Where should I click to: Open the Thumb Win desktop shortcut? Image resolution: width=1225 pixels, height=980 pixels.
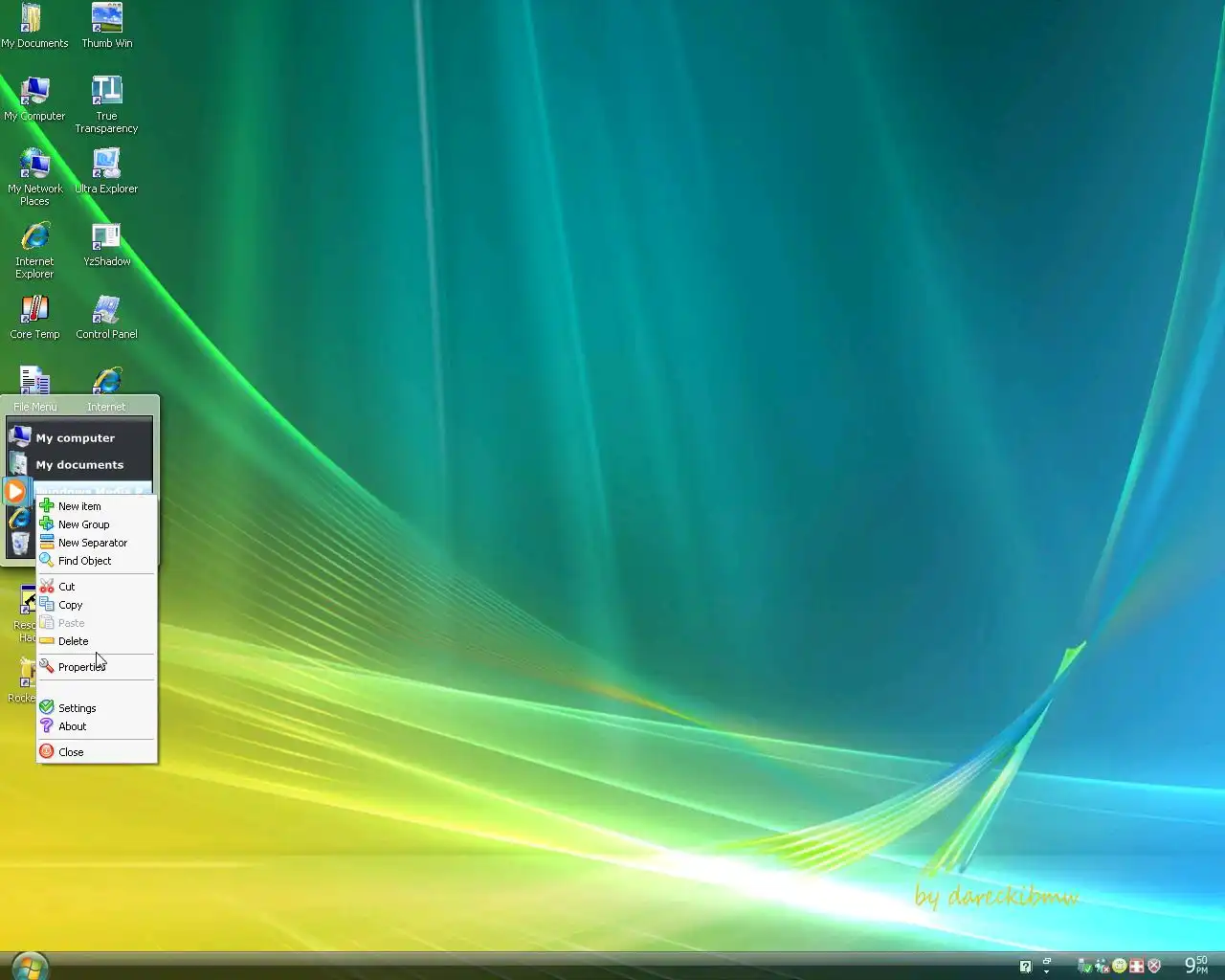tap(106, 26)
